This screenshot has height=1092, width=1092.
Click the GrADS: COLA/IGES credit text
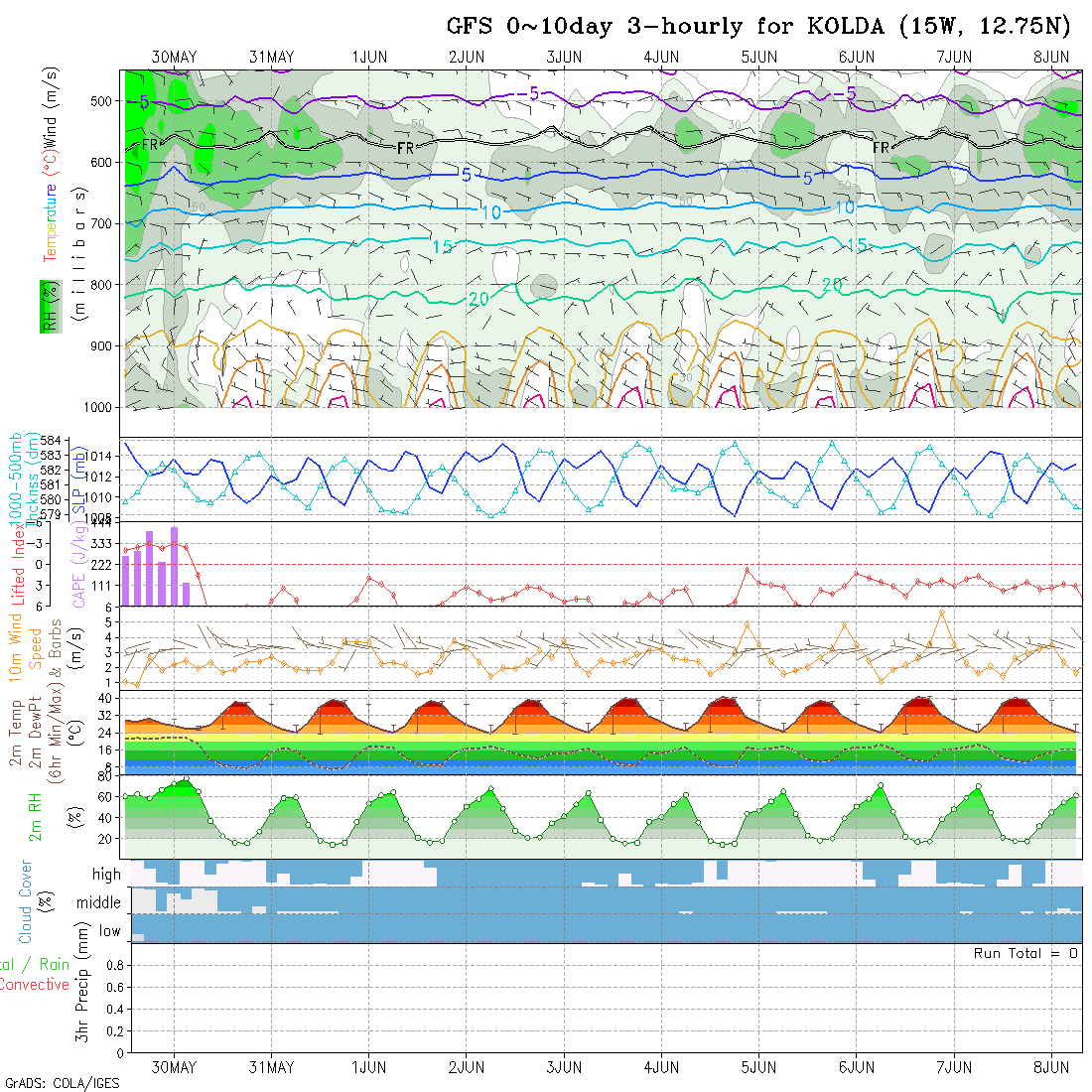click(62, 1083)
